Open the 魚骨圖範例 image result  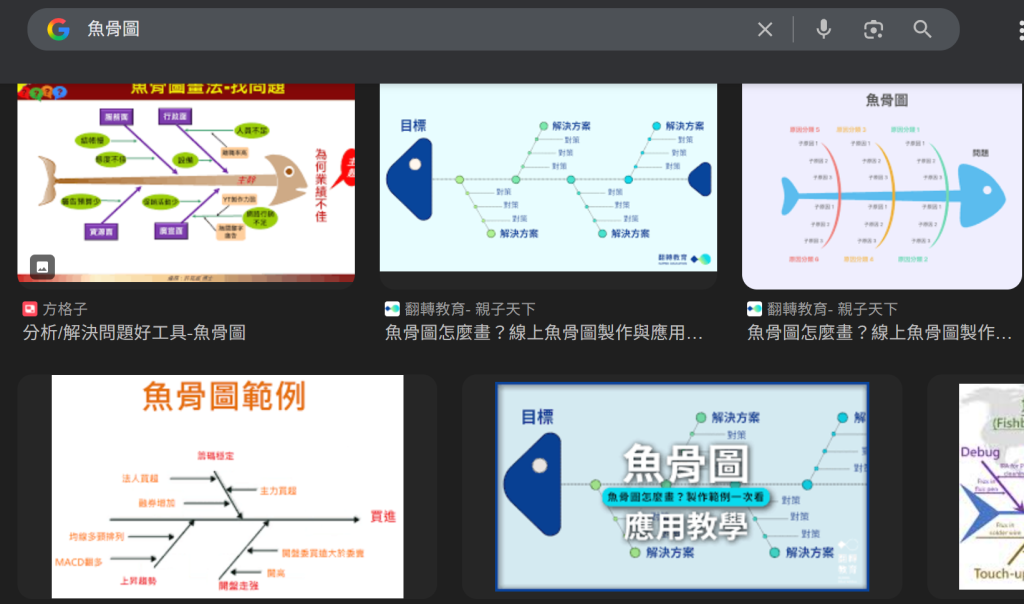coord(227,487)
